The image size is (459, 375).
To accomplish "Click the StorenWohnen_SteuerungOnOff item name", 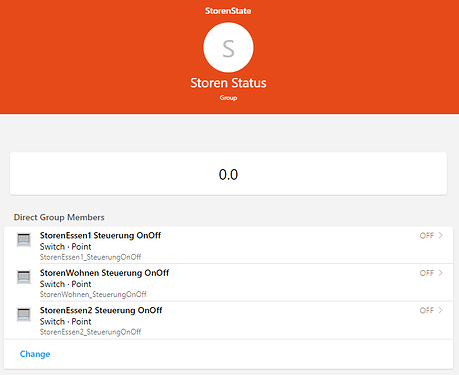I will pos(93,294).
